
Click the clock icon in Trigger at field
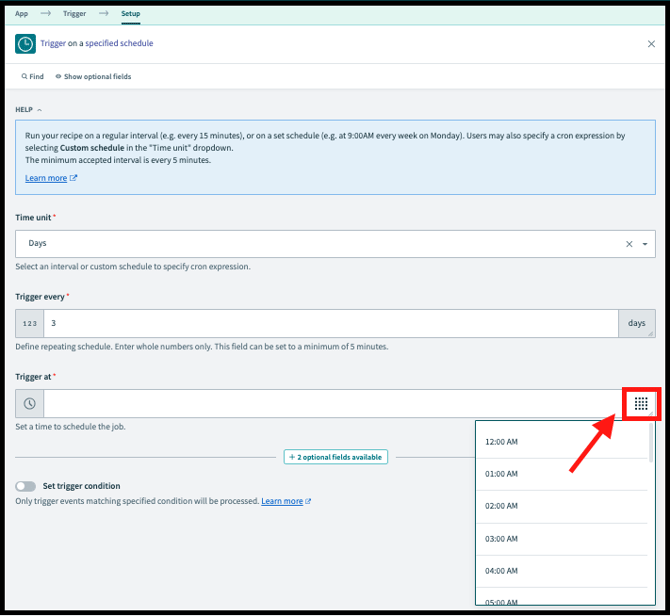[30, 404]
